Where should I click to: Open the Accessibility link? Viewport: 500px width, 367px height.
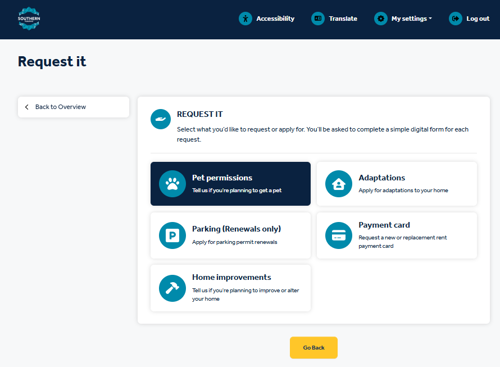pos(275,19)
